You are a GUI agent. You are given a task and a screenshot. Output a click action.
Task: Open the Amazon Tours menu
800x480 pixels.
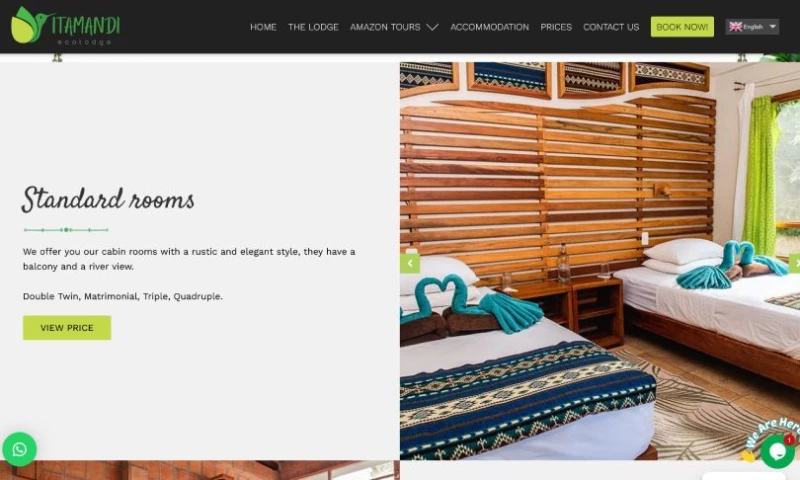coord(385,27)
